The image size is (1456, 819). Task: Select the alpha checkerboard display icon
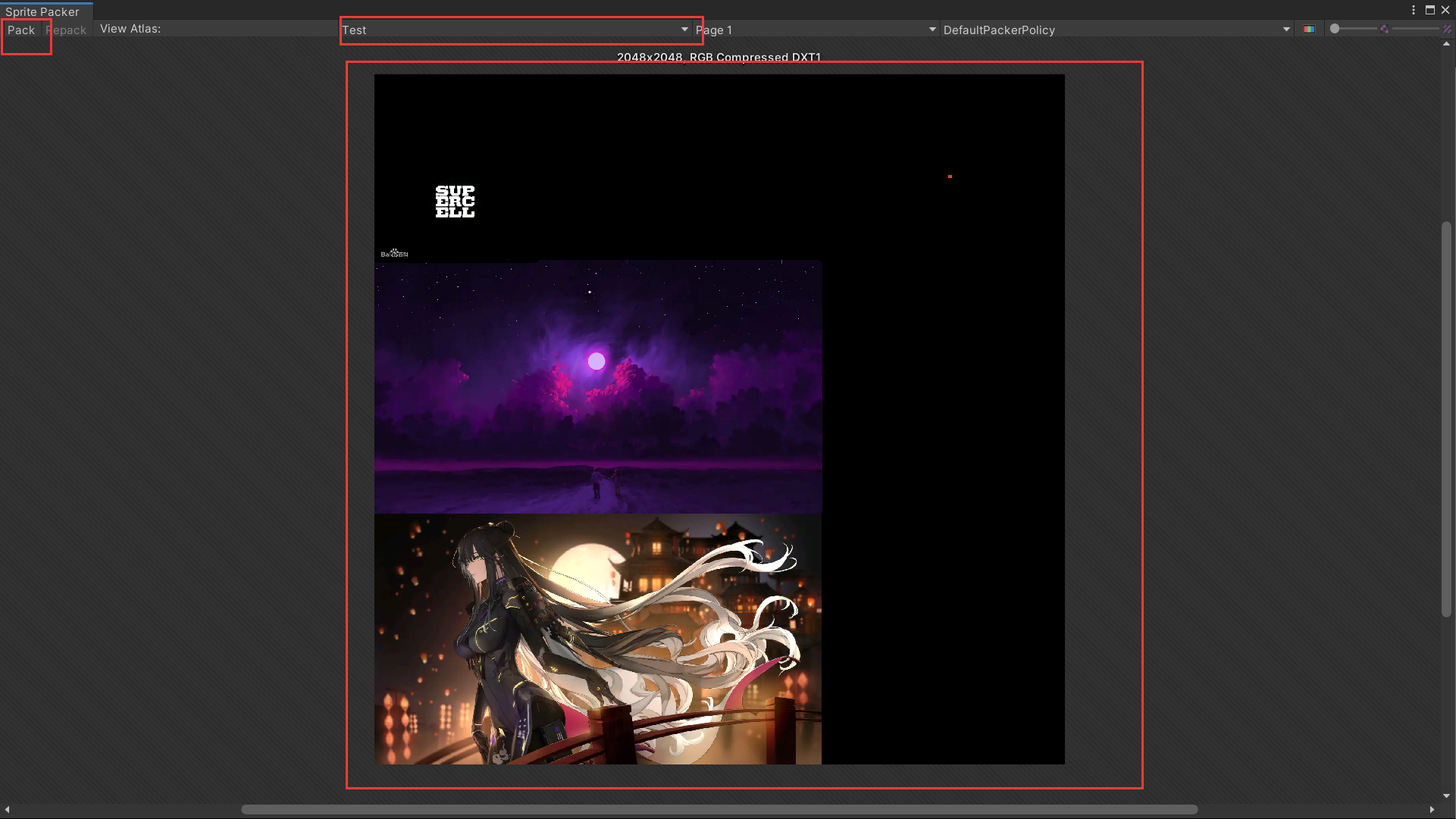pos(1448,29)
